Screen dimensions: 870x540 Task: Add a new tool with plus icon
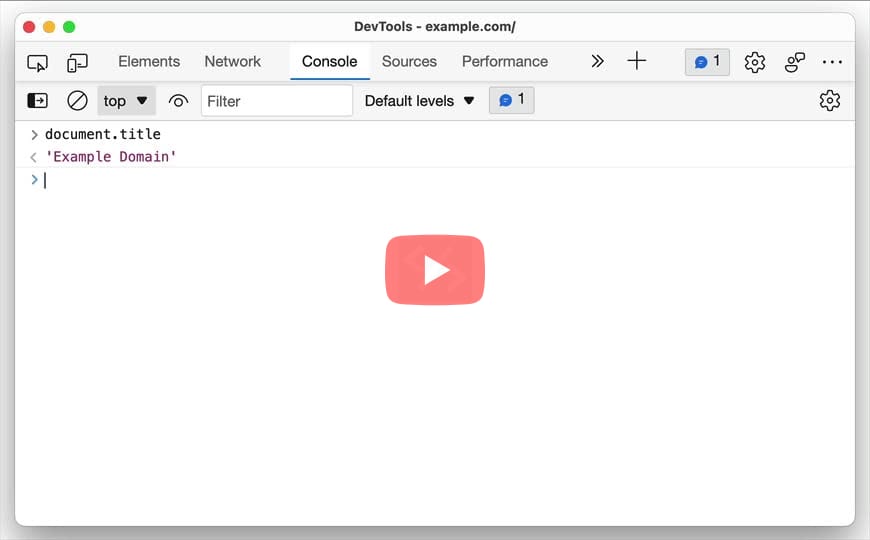coord(636,60)
